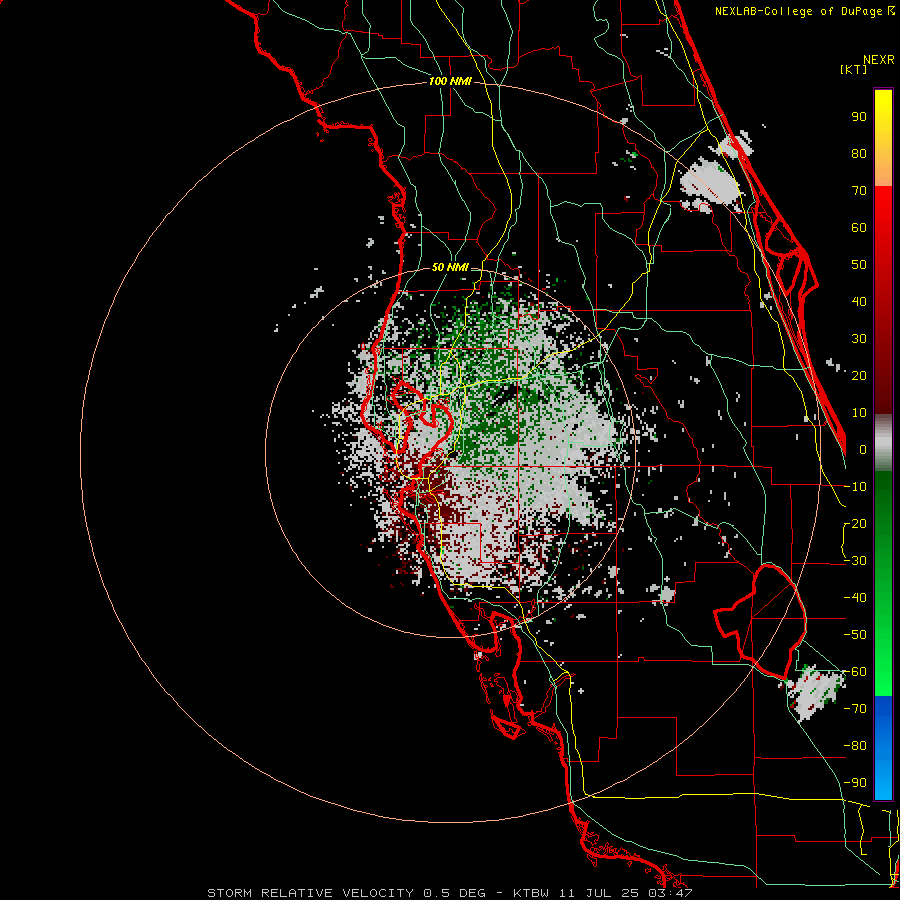Pick the red segment of velocity color bar
This screenshot has width=900, height=900.
(883, 298)
